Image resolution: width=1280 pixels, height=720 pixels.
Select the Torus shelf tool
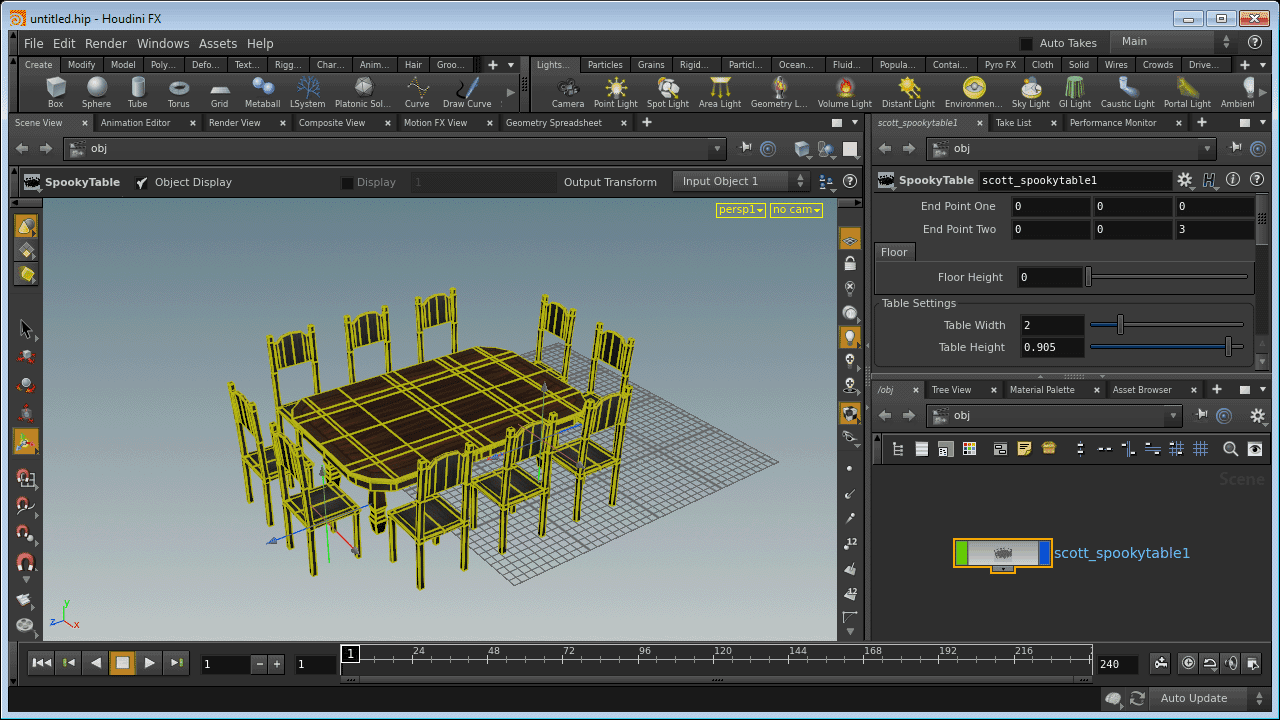pyautogui.click(x=179, y=92)
